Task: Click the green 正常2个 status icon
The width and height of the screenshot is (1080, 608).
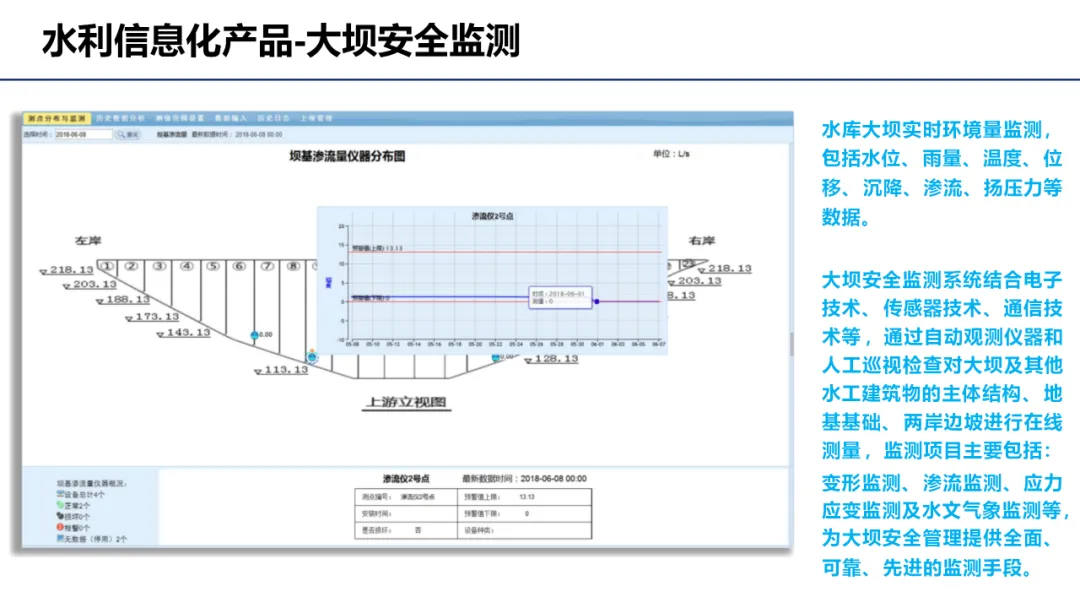Action: [60, 505]
